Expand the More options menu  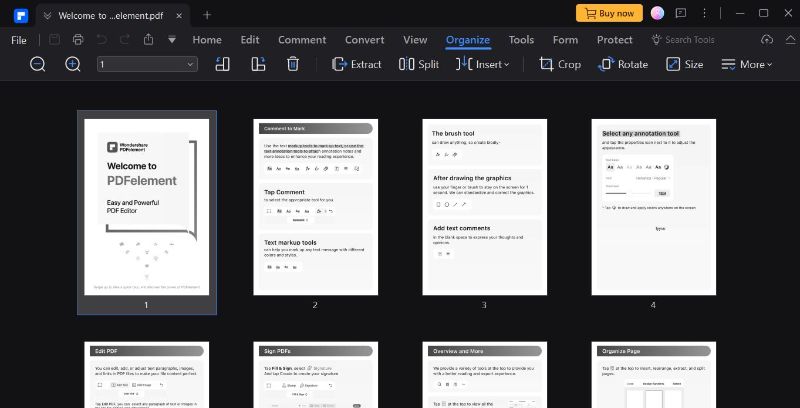click(x=746, y=64)
